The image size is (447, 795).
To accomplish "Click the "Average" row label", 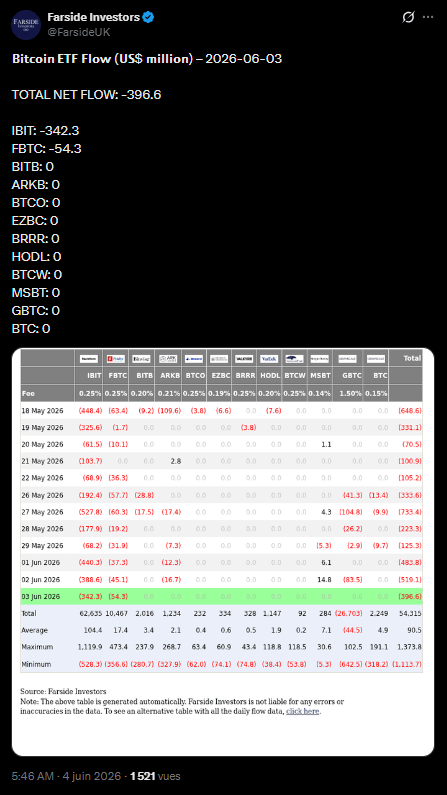I will pos(34,630).
